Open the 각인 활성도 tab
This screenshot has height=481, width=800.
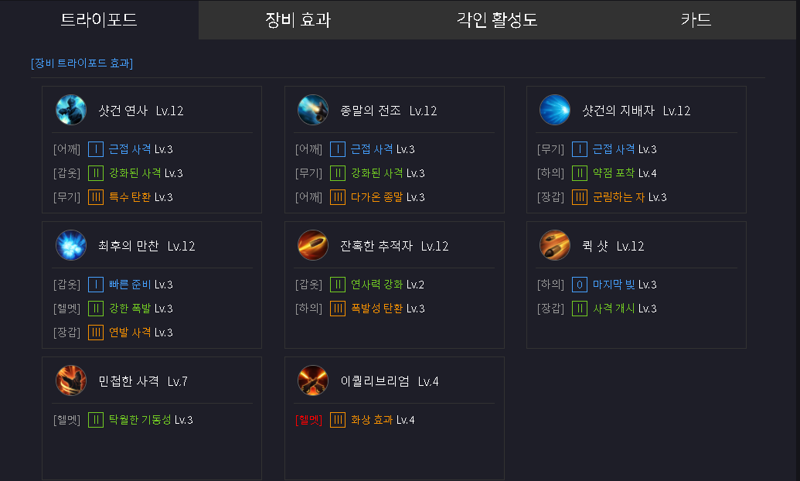tap(497, 20)
